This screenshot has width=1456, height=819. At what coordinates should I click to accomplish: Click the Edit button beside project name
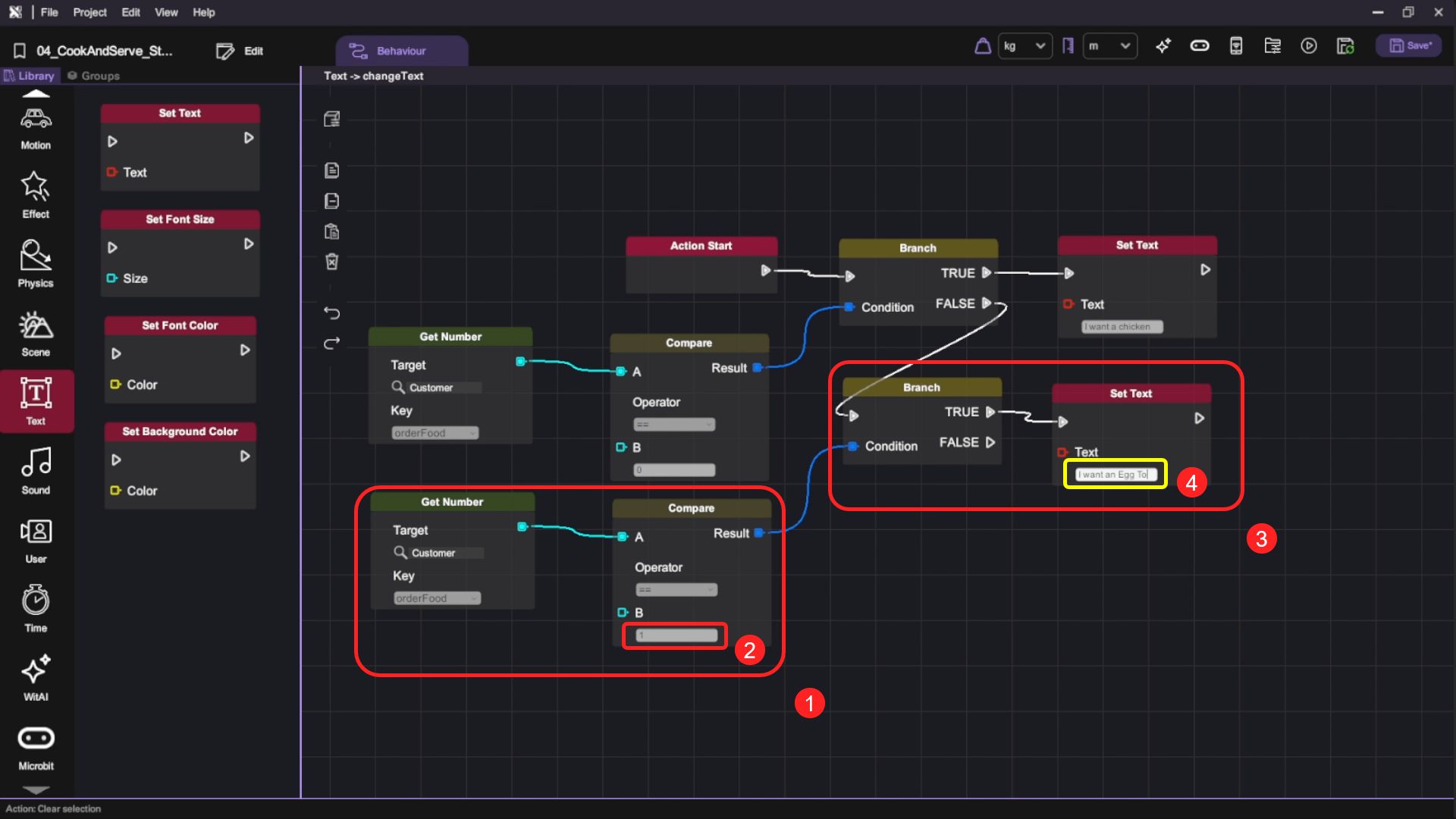pyautogui.click(x=240, y=51)
